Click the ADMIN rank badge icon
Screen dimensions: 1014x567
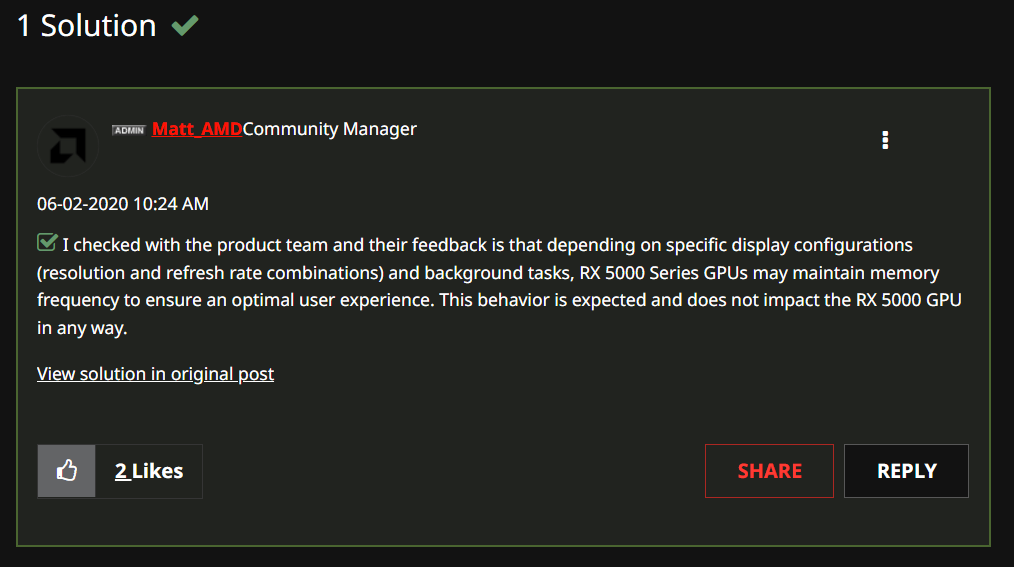pos(129,130)
